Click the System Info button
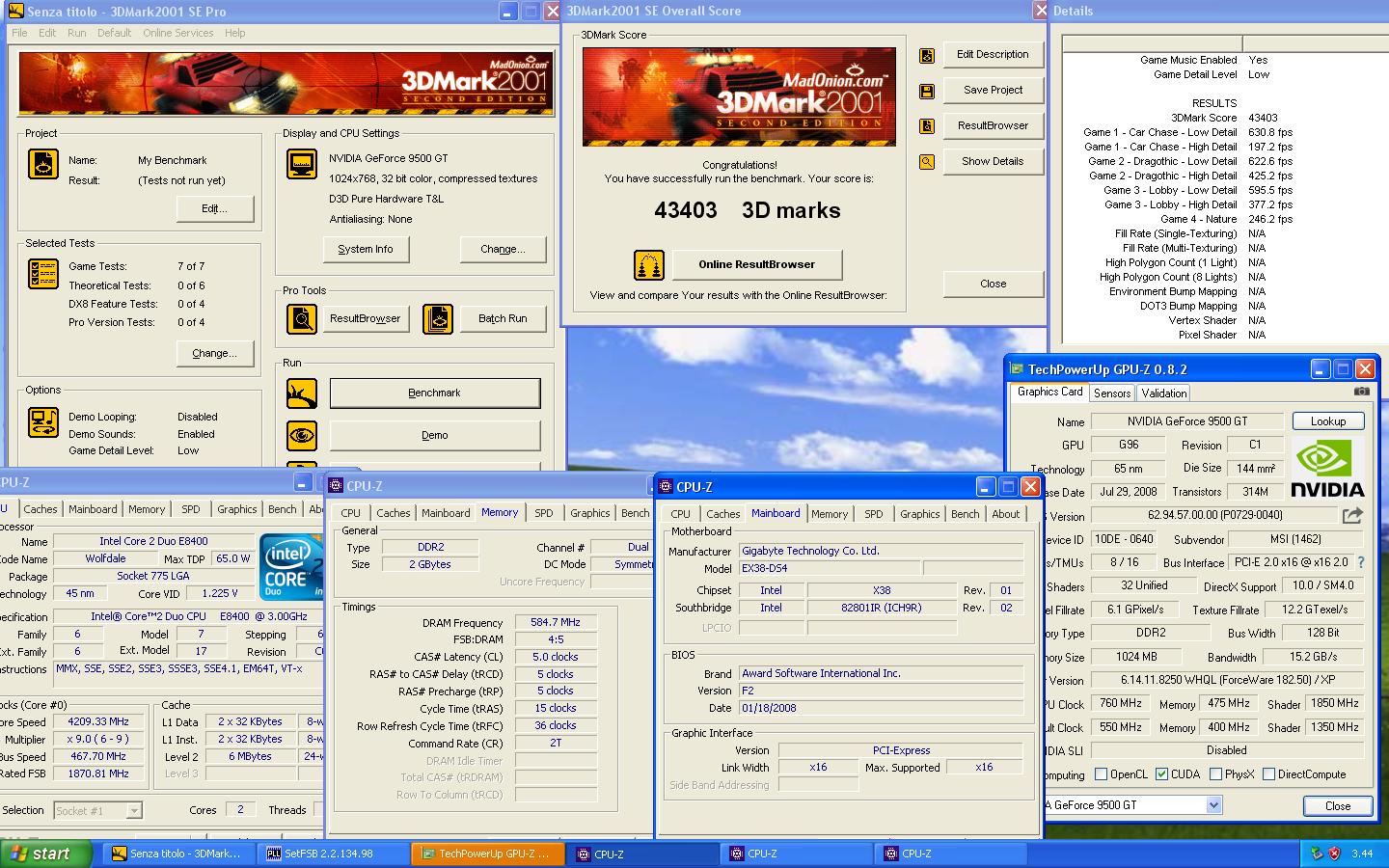 pyautogui.click(x=366, y=249)
